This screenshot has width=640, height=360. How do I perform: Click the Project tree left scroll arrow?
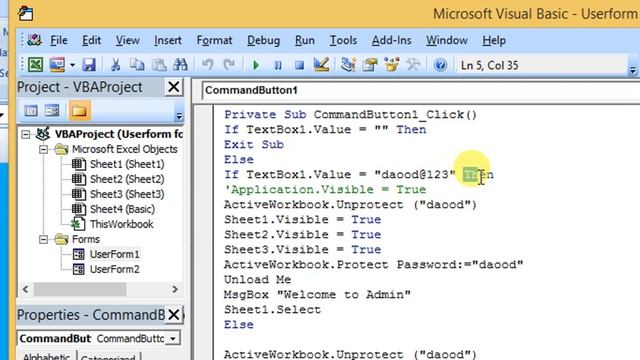click(26, 289)
